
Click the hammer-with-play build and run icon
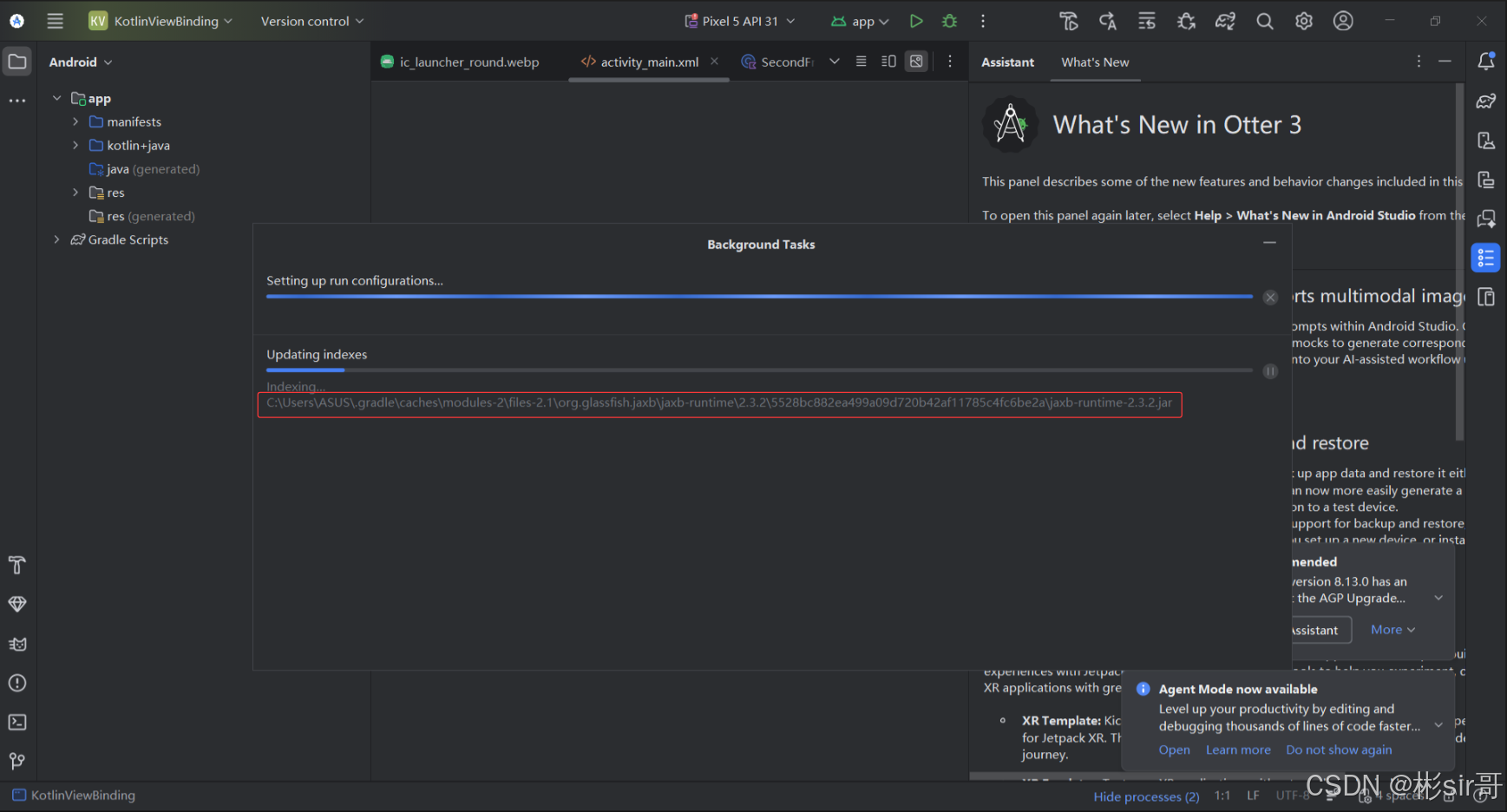point(1069,21)
